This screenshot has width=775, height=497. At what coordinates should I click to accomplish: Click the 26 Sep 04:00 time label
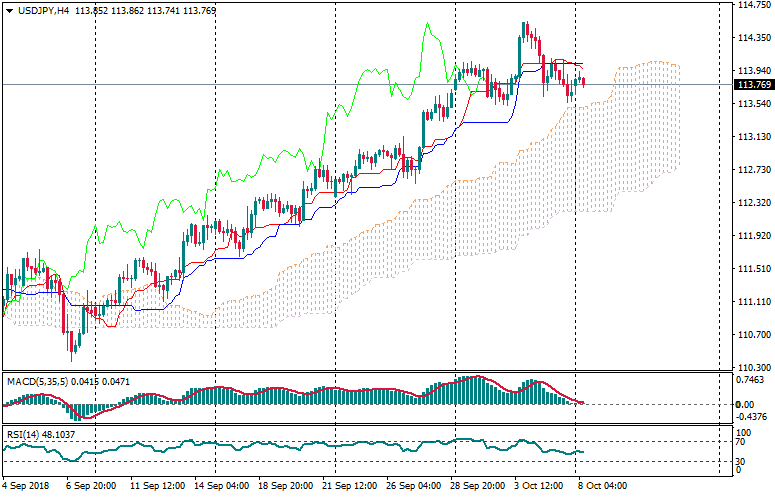click(x=412, y=486)
